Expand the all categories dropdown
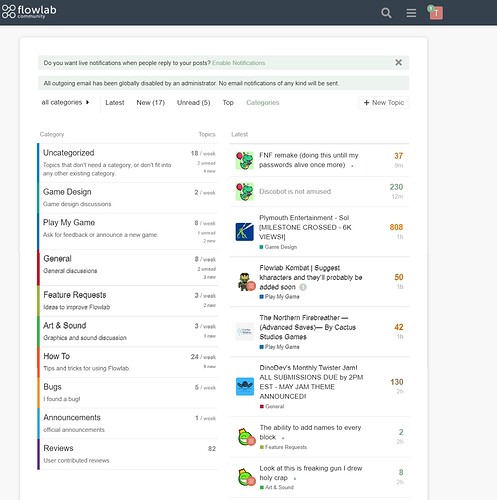Image resolution: width=497 pixels, height=500 pixels. point(65,102)
